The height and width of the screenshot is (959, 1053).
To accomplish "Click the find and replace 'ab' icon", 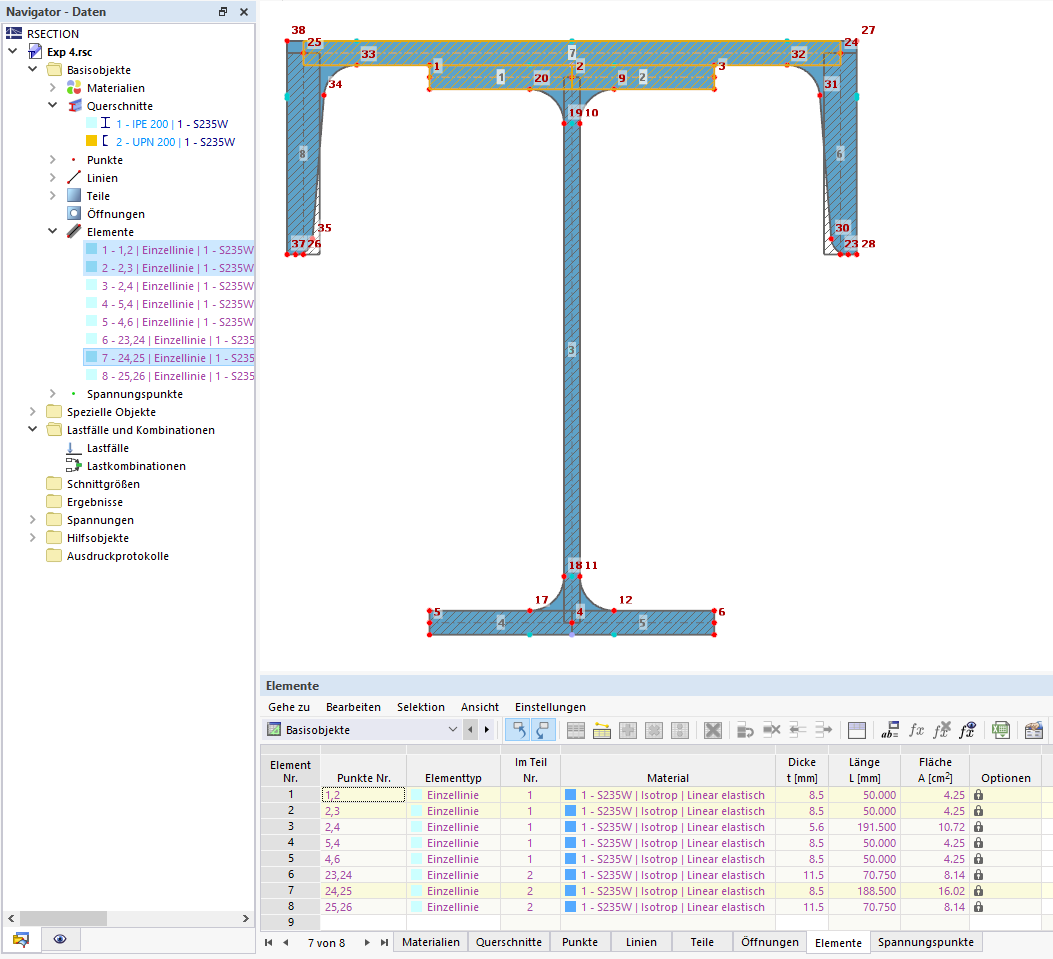I will coord(890,730).
